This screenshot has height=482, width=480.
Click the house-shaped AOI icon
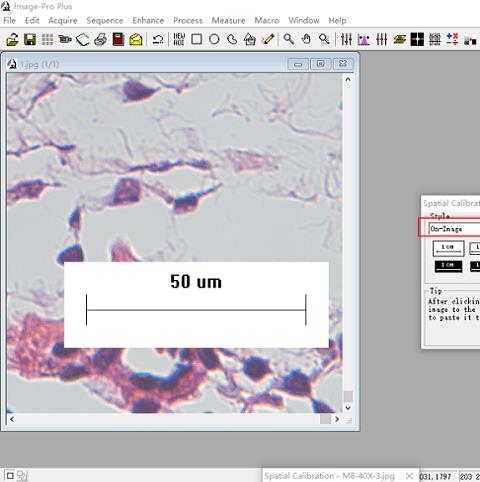click(x=249, y=40)
